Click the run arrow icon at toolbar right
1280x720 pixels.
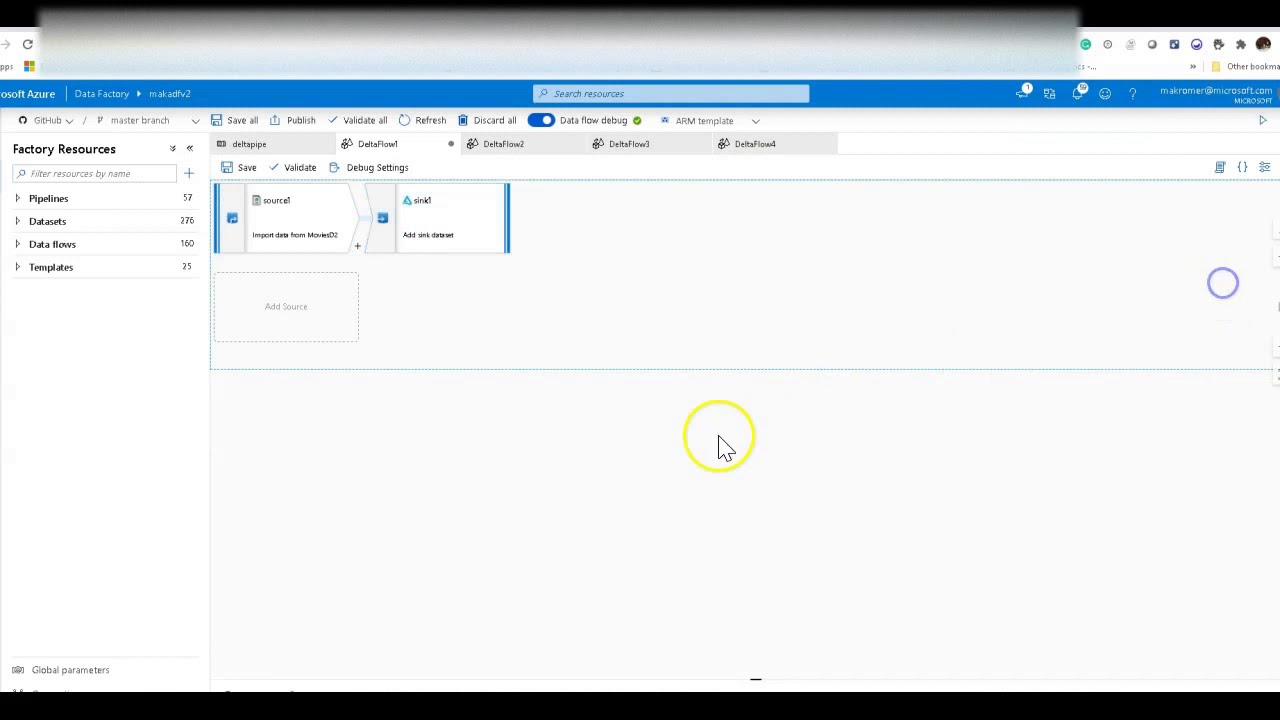click(x=1262, y=120)
